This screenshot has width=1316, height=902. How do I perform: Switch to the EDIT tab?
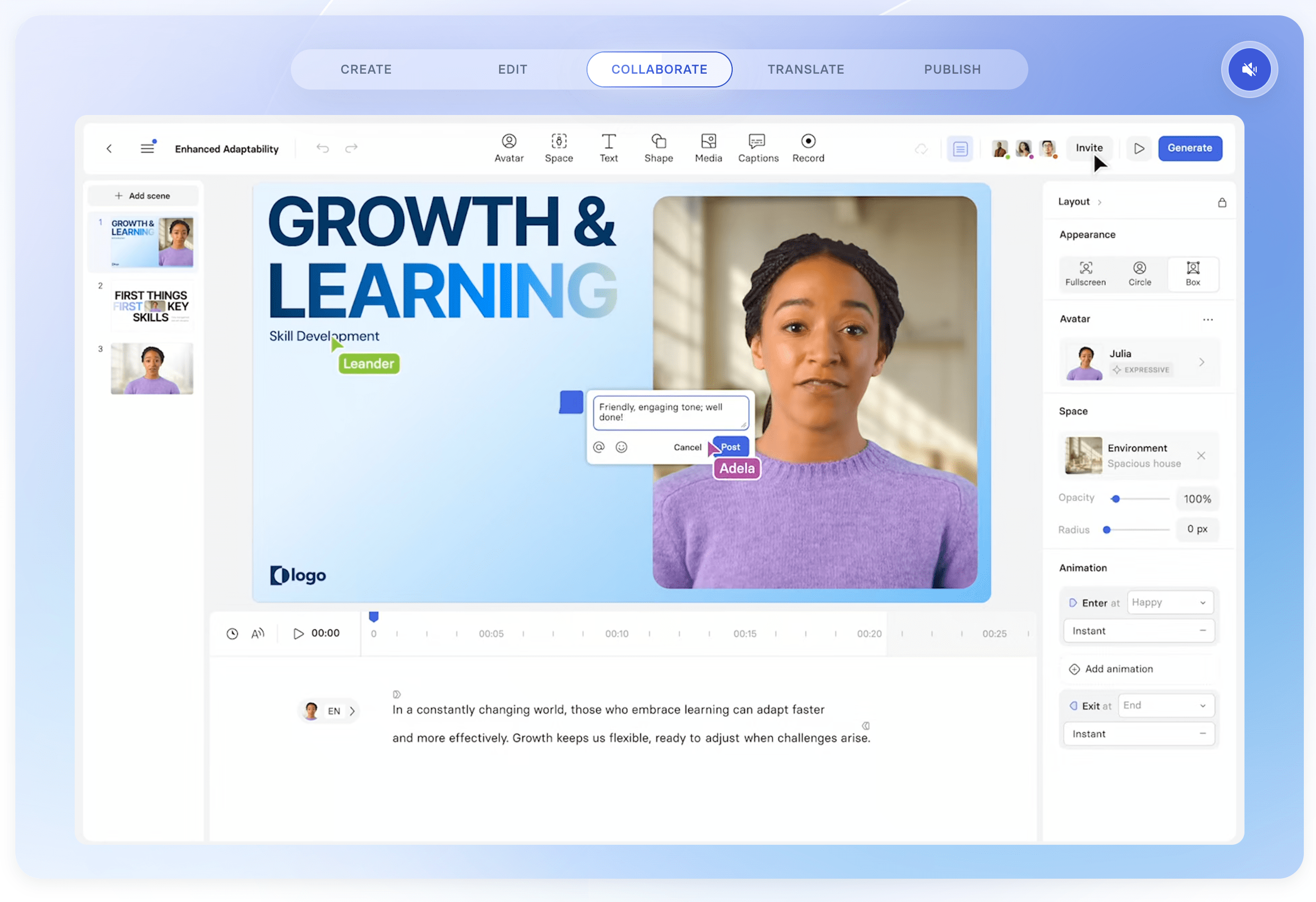(x=512, y=69)
